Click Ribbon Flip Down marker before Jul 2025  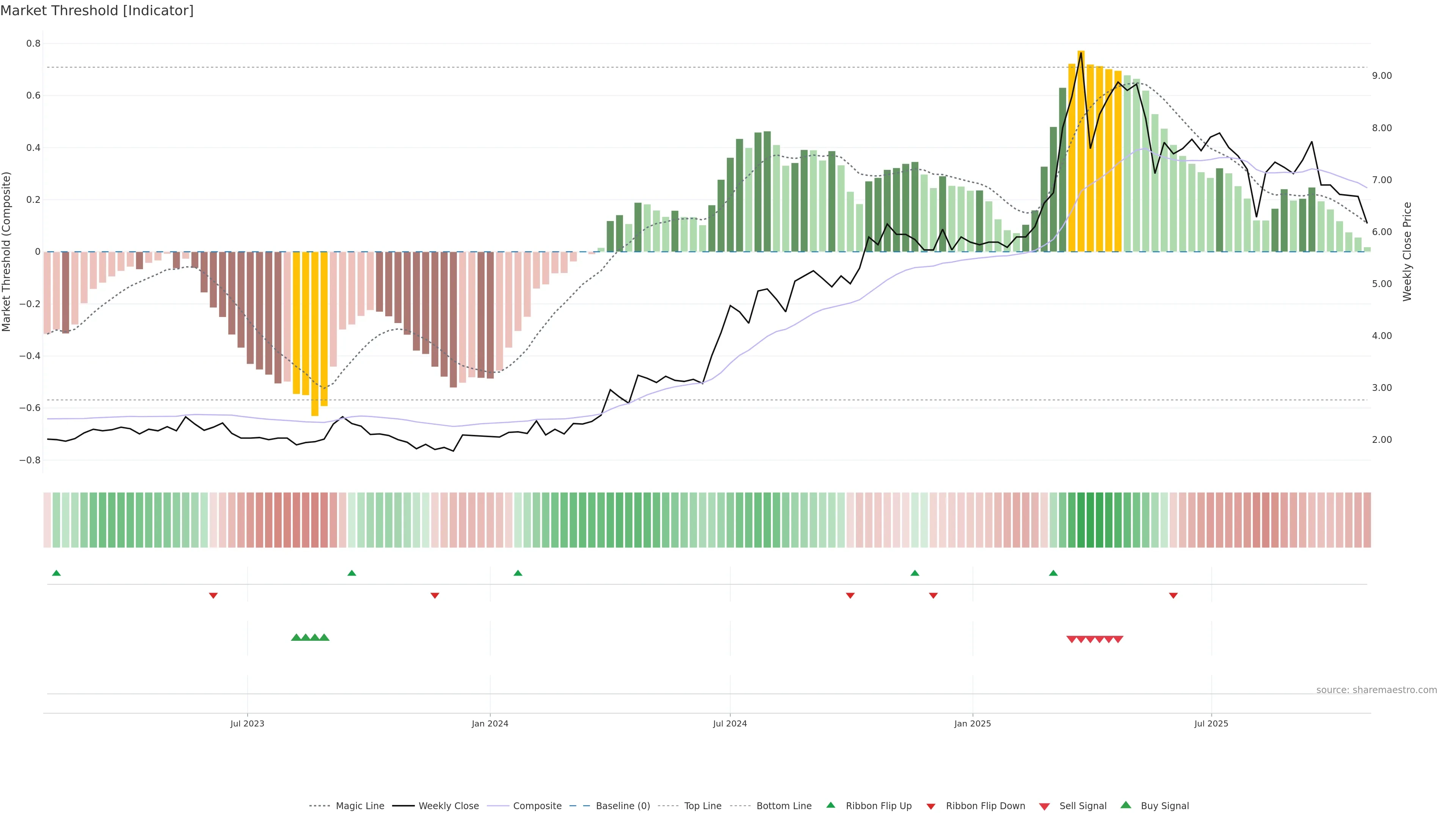pos(1174,596)
